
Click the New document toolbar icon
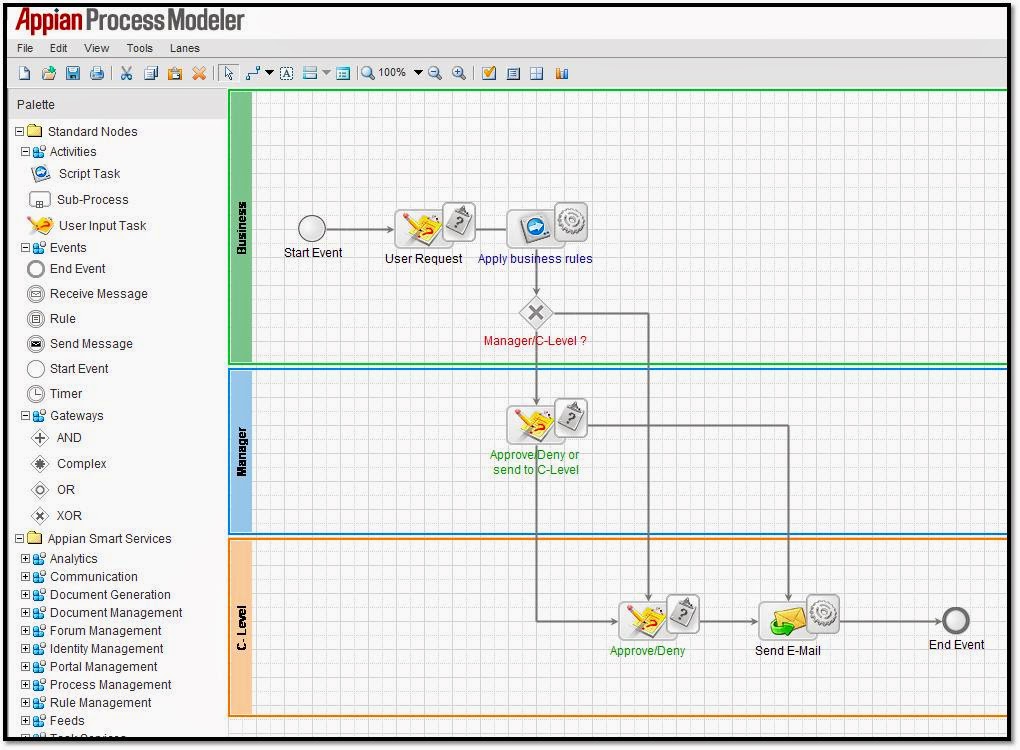pyautogui.click(x=24, y=74)
